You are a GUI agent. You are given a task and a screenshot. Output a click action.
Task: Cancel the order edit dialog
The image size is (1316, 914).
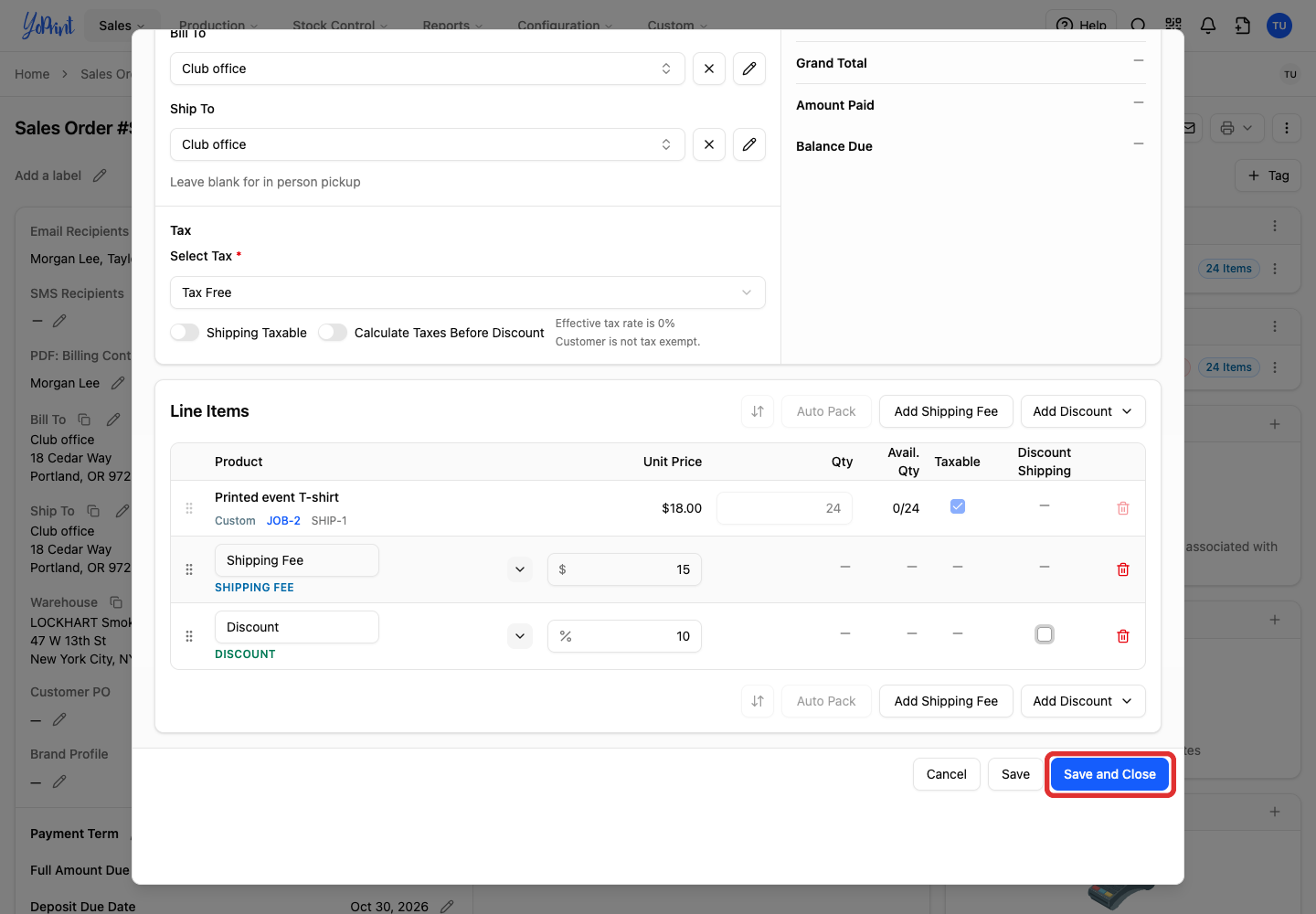pyautogui.click(x=947, y=774)
